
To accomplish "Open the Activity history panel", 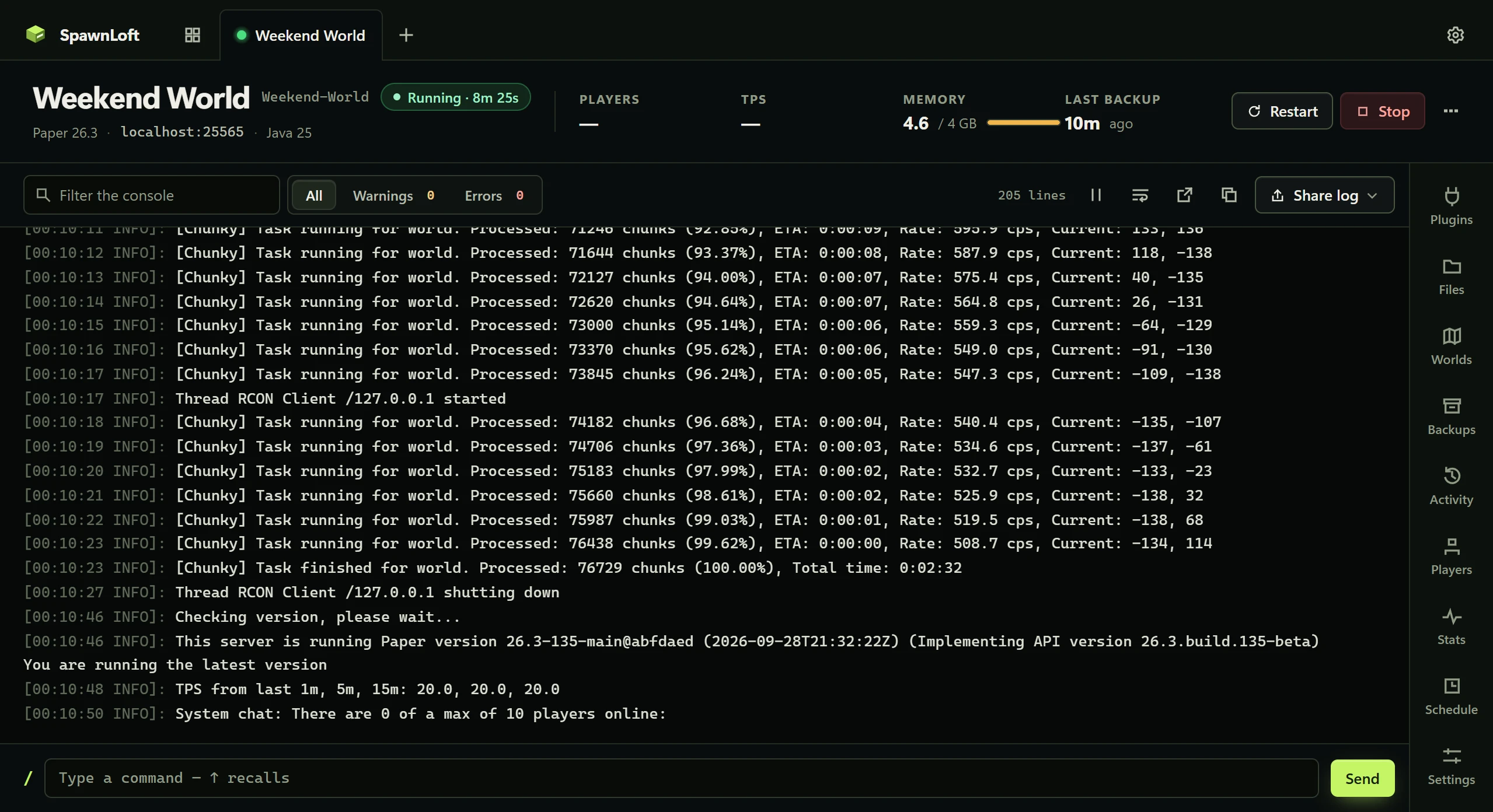I will pos(1451,486).
